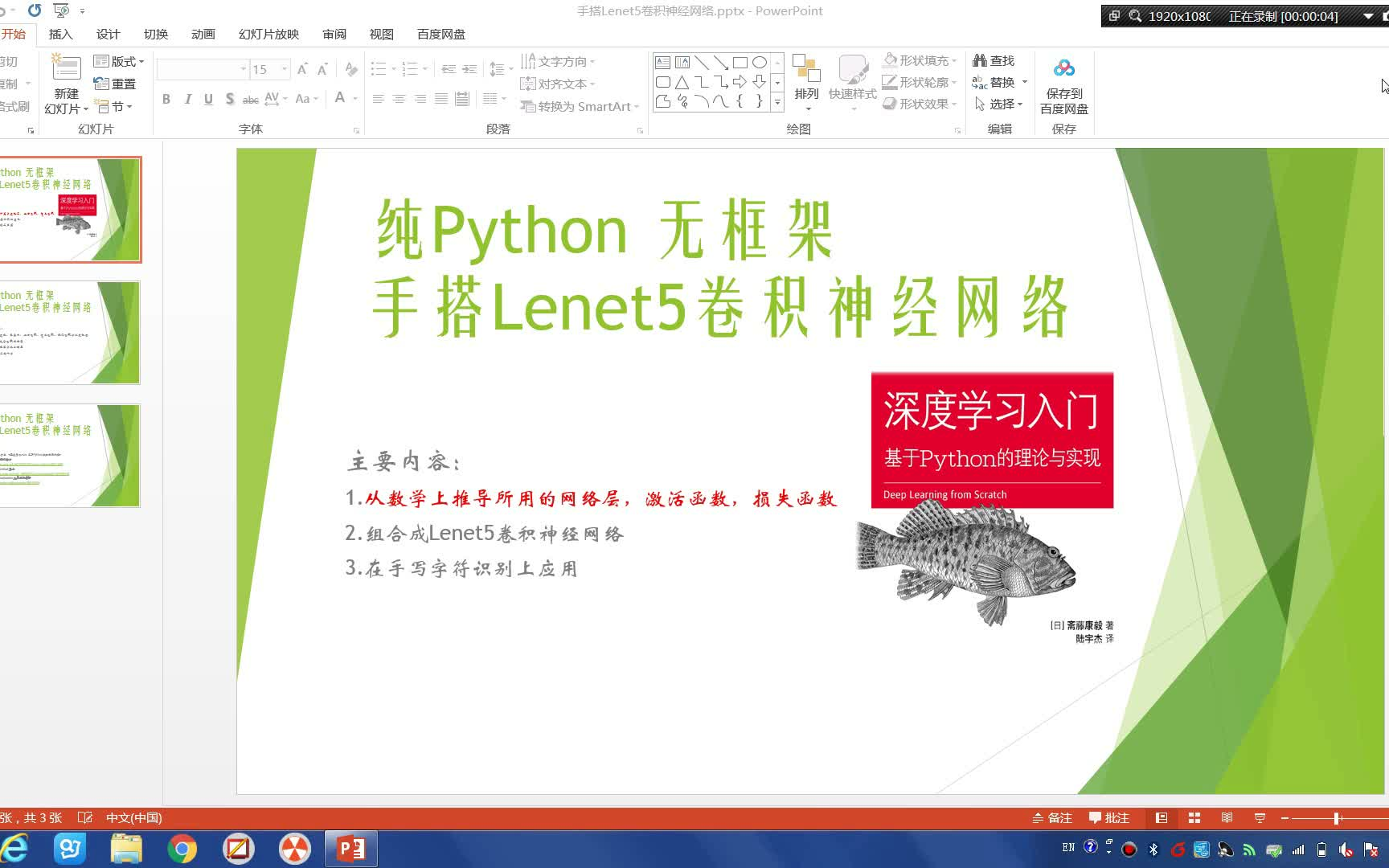Image resolution: width=1389 pixels, height=868 pixels.
Task: Click the 备注 (Notes) button
Action: (1053, 817)
